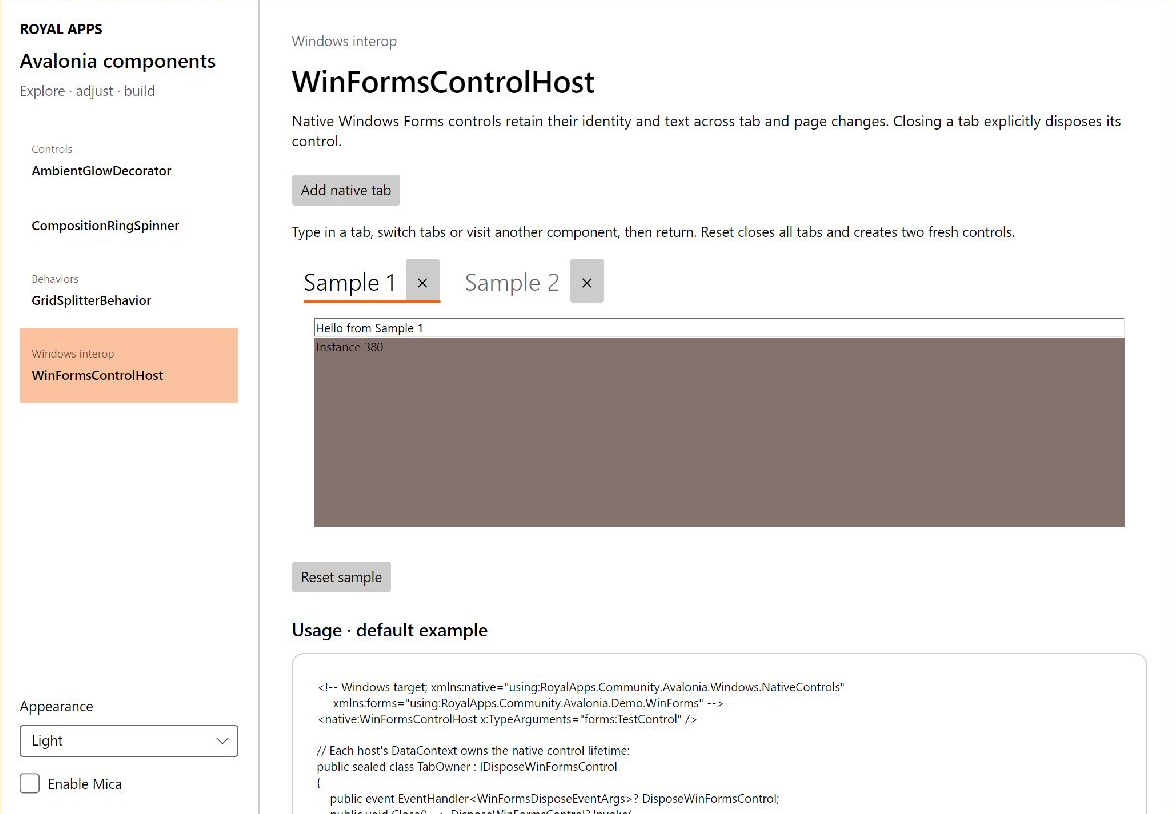Click the TabOwner class code line
1175x814 pixels.
(467, 767)
